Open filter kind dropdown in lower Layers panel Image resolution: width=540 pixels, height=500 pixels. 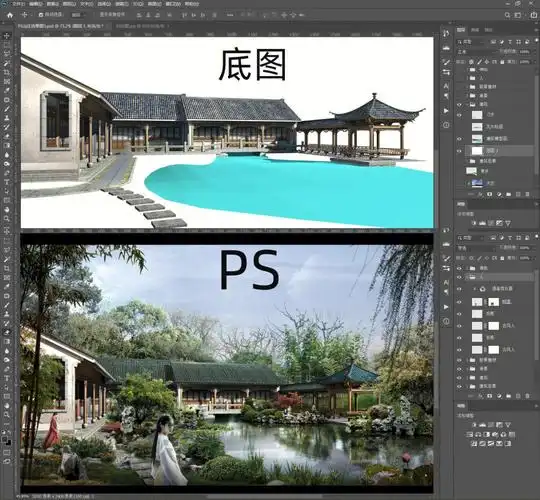tap(470, 238)
